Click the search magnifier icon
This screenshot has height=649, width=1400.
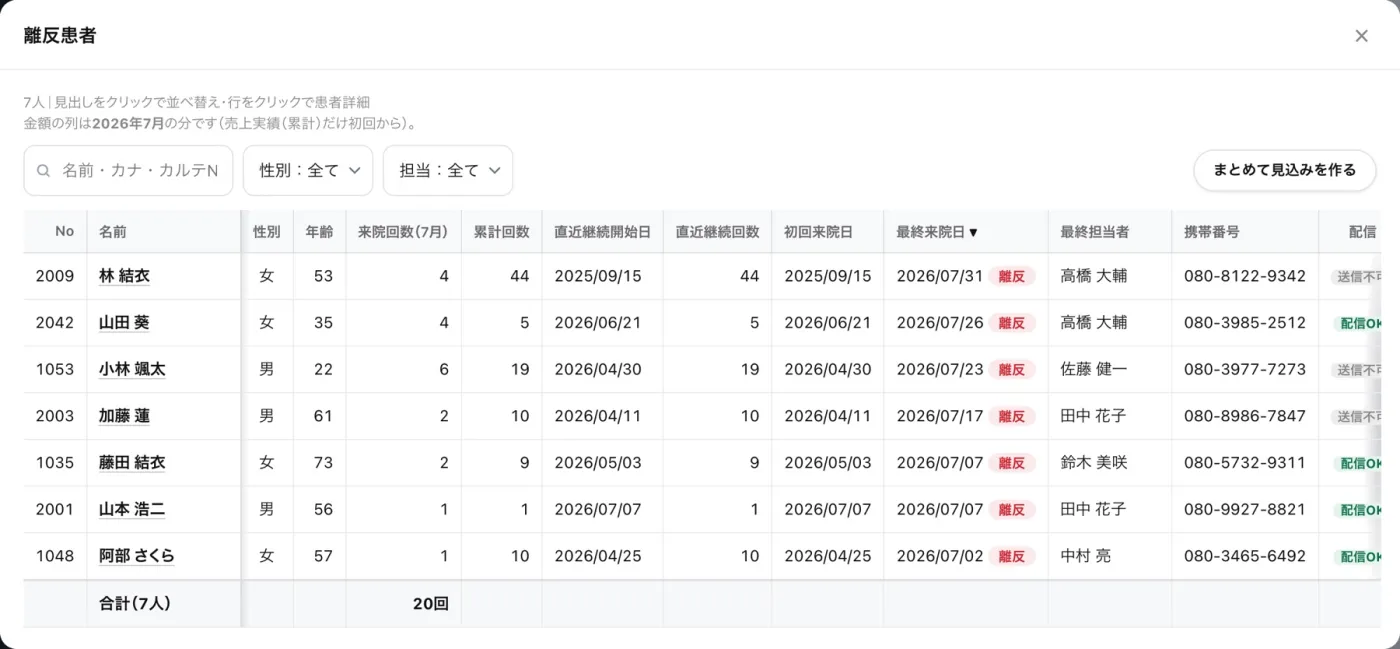point(43,171)
